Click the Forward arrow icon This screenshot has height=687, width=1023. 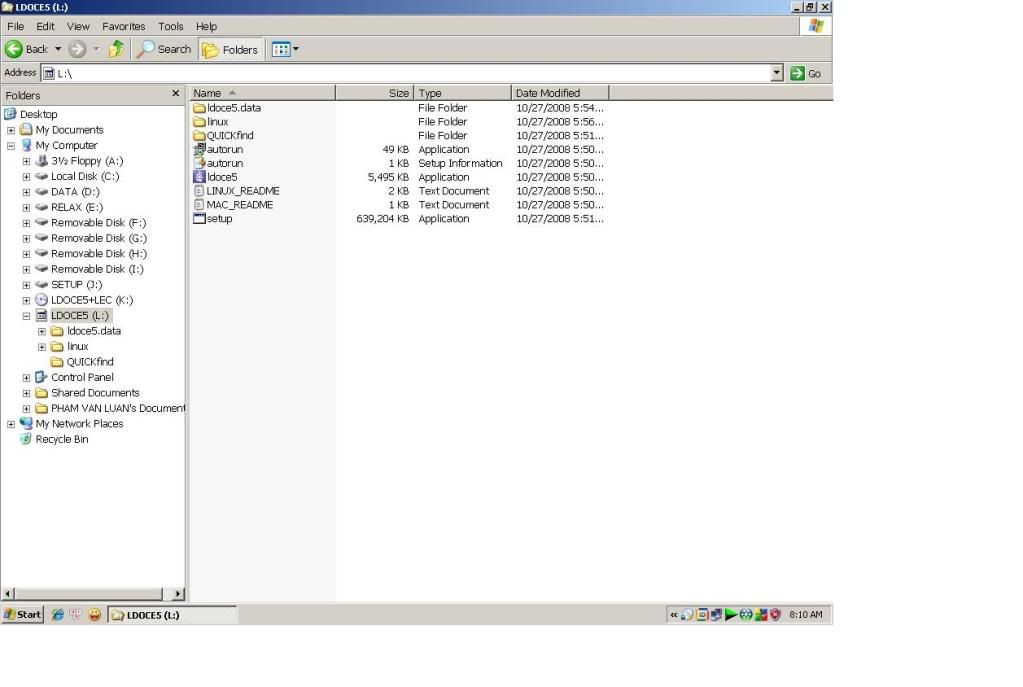tap(77, 49)
